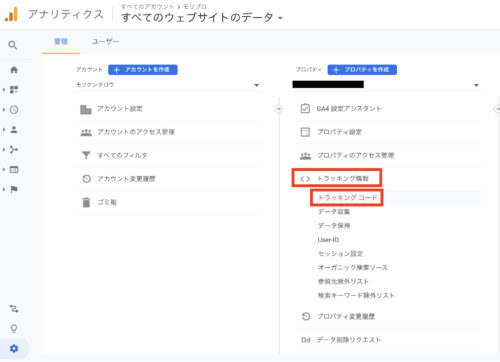
Task: Open the property selector dropdown arrow
Action: [476, 85]
